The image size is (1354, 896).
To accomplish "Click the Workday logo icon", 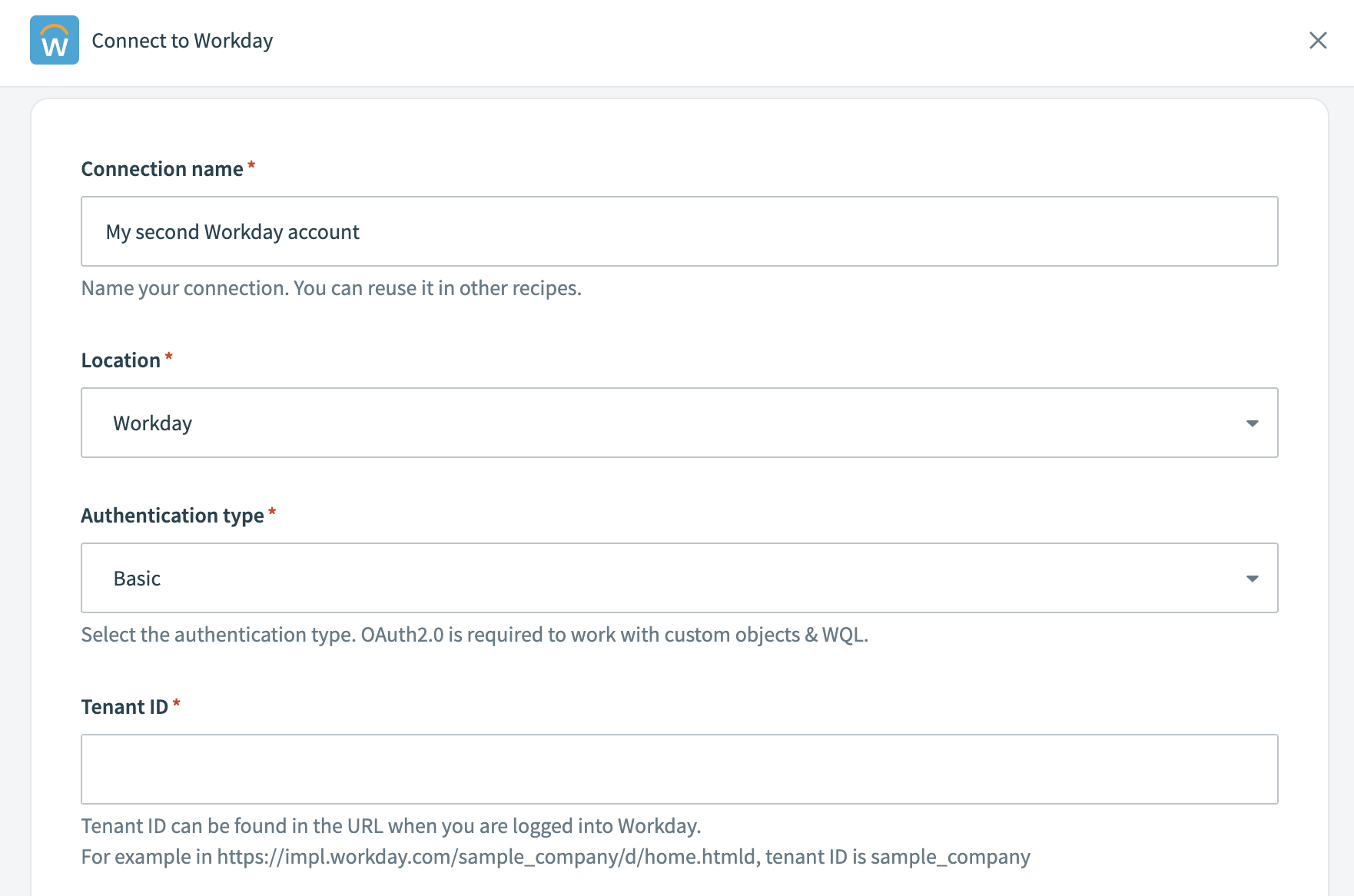I will [55, 40].
